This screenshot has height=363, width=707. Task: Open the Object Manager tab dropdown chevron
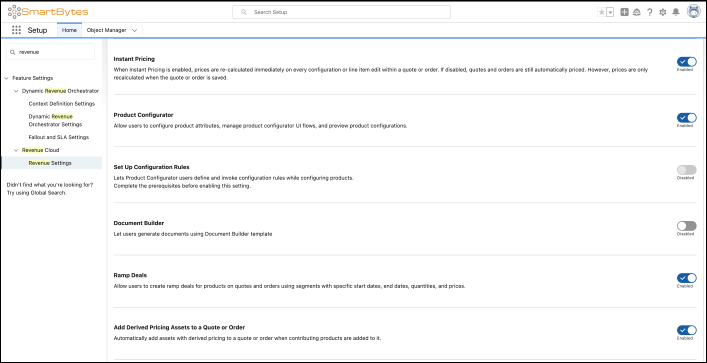click(x=134, y=30)
